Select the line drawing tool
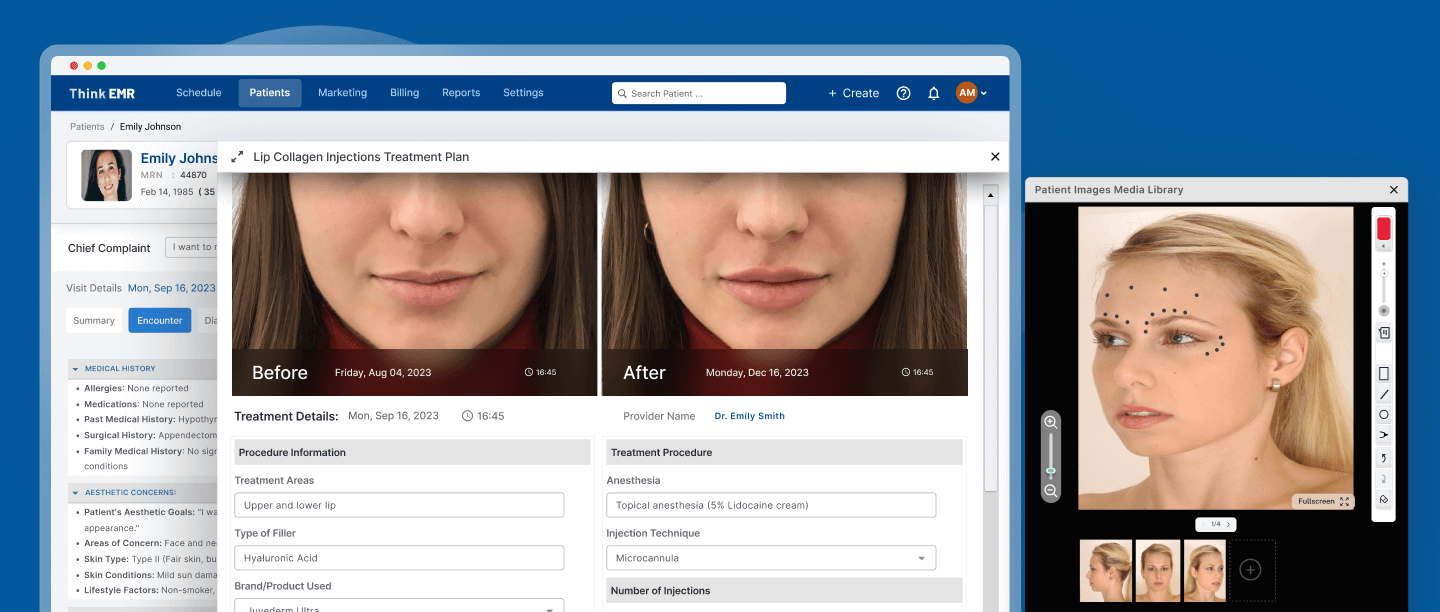 [1384, 395]
